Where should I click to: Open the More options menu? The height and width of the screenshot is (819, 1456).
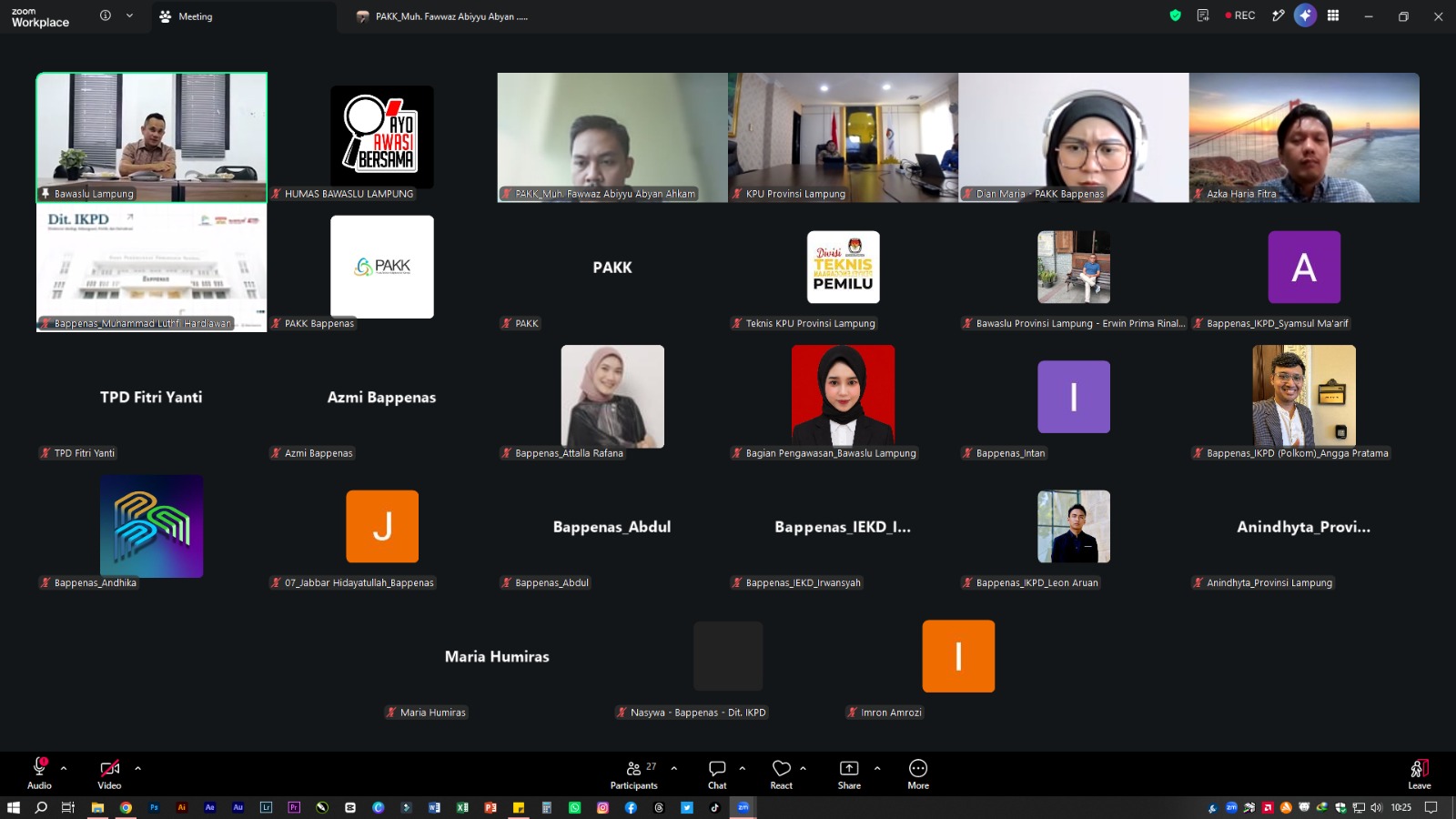(918, 774)
